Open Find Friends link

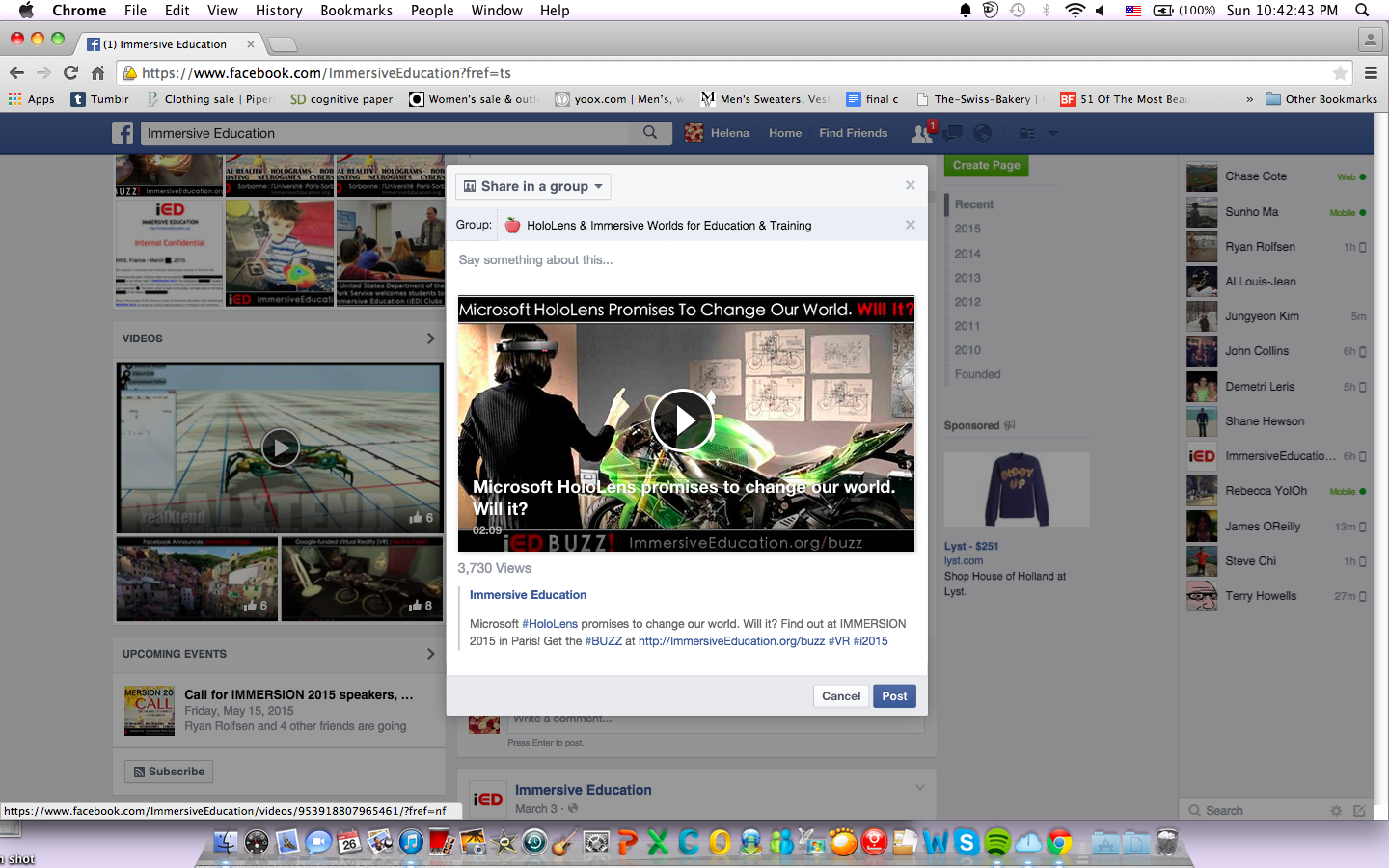(854, 133)
